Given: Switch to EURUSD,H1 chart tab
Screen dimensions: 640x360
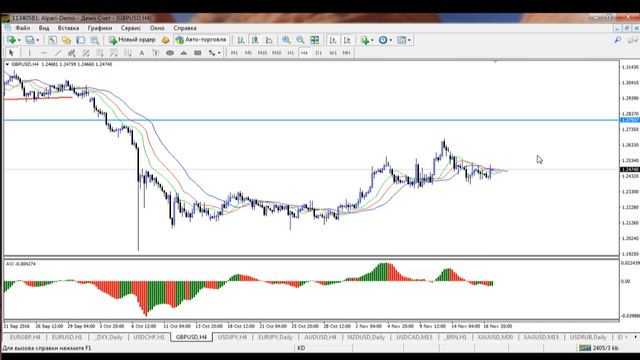Looking at the screenshot, I should tap(67, 337).
